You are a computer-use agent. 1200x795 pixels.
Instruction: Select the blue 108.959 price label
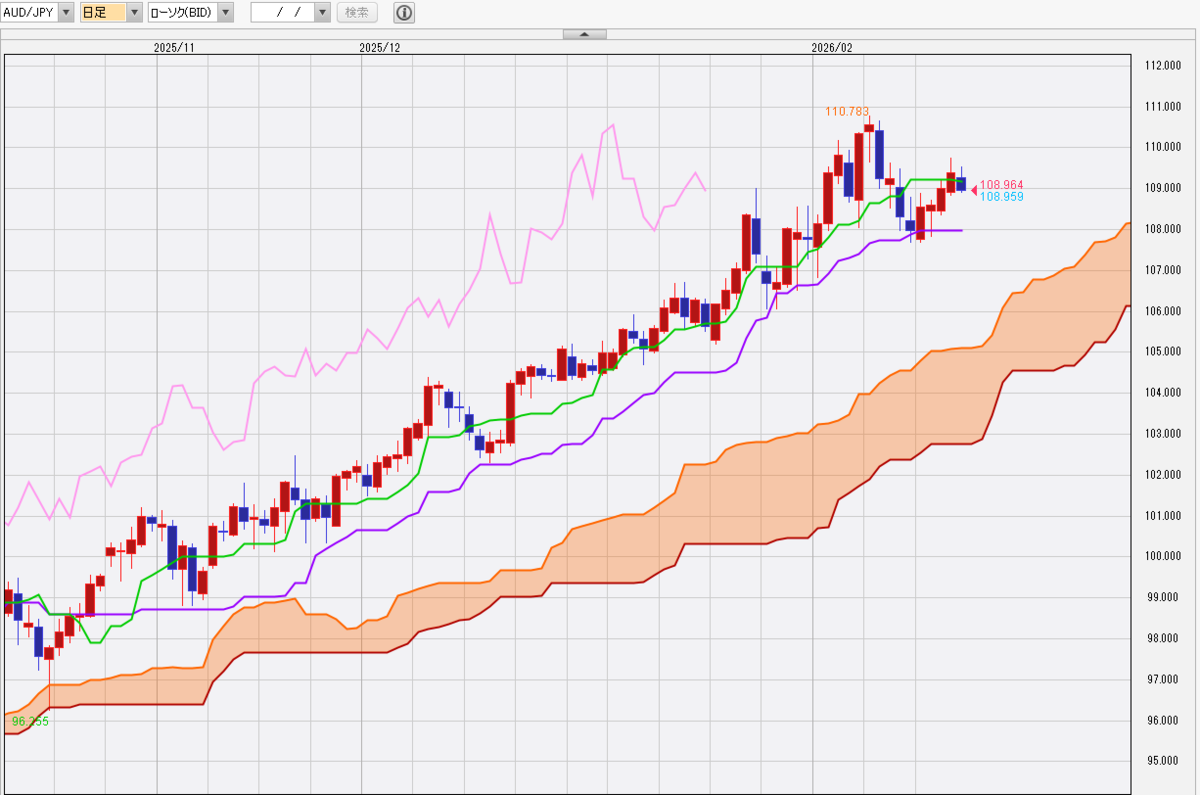point(1001,197)
